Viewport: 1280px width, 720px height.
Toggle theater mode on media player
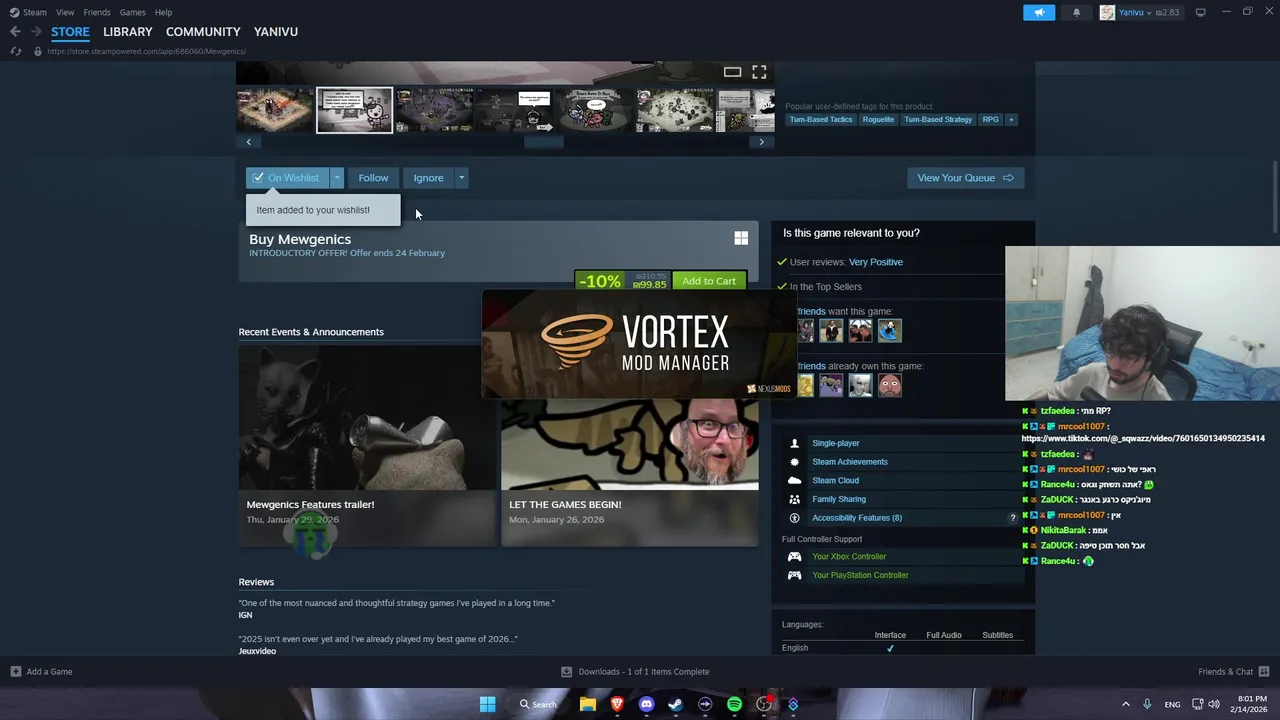pos(732,72)
